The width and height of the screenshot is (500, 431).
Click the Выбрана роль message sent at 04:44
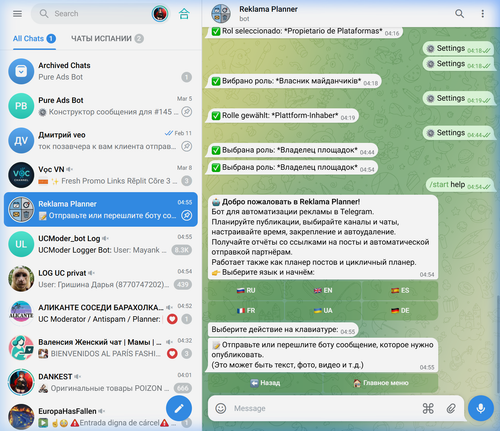point(293,150)
